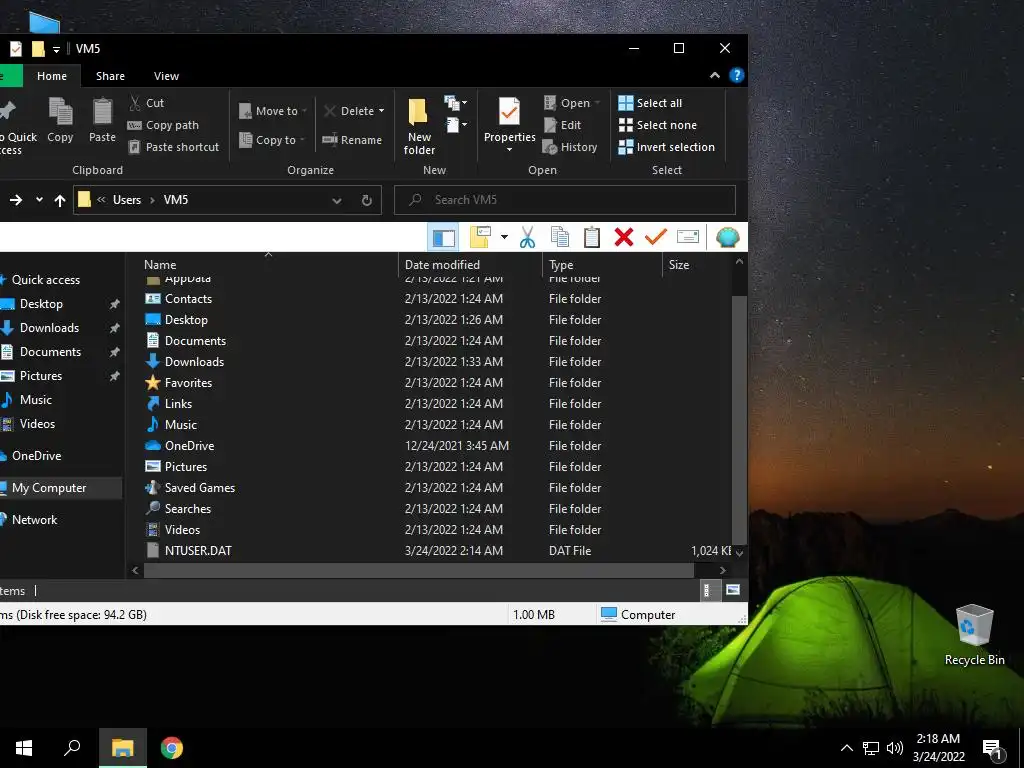Collapse the ribbon with the chevron
Image resolution: width=1024 pixels, height=768 pixels.
click(715, 76)
